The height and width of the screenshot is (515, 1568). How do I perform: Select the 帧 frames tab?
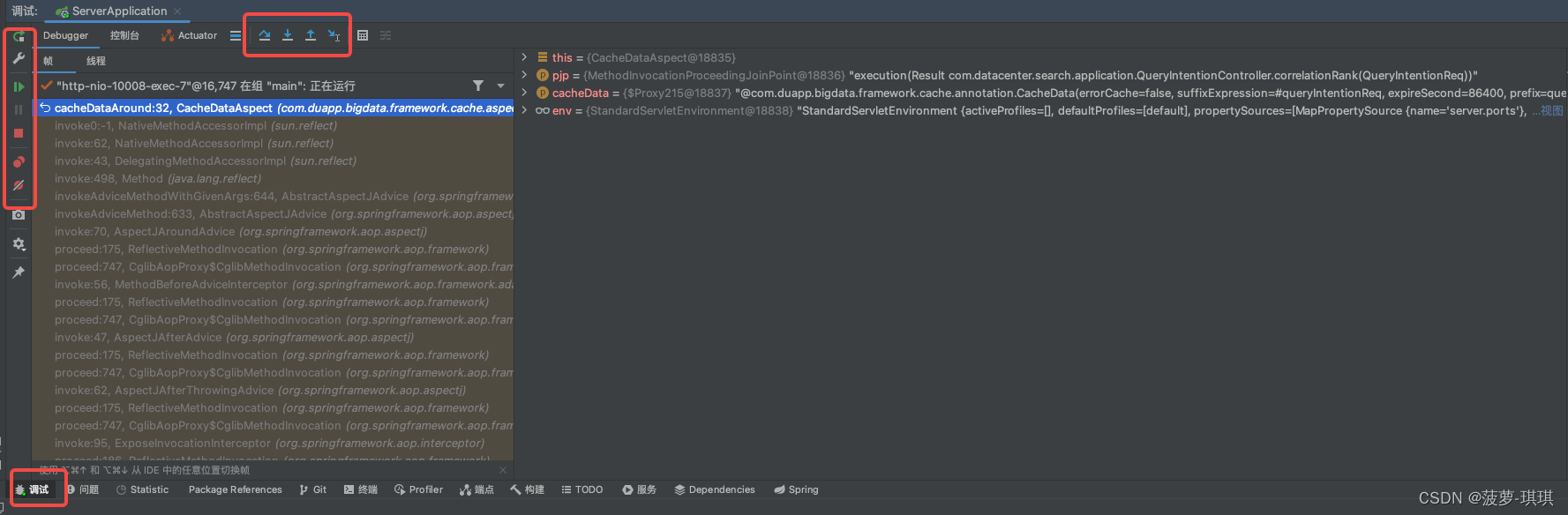[49, 61]
